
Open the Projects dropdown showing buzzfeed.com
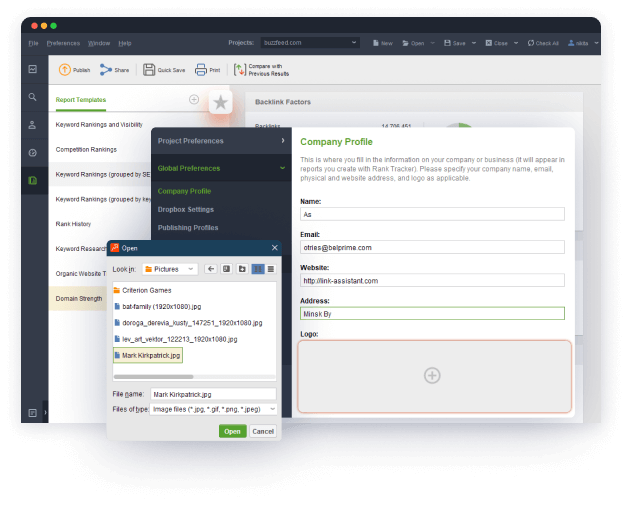click(x=310, y=43)
